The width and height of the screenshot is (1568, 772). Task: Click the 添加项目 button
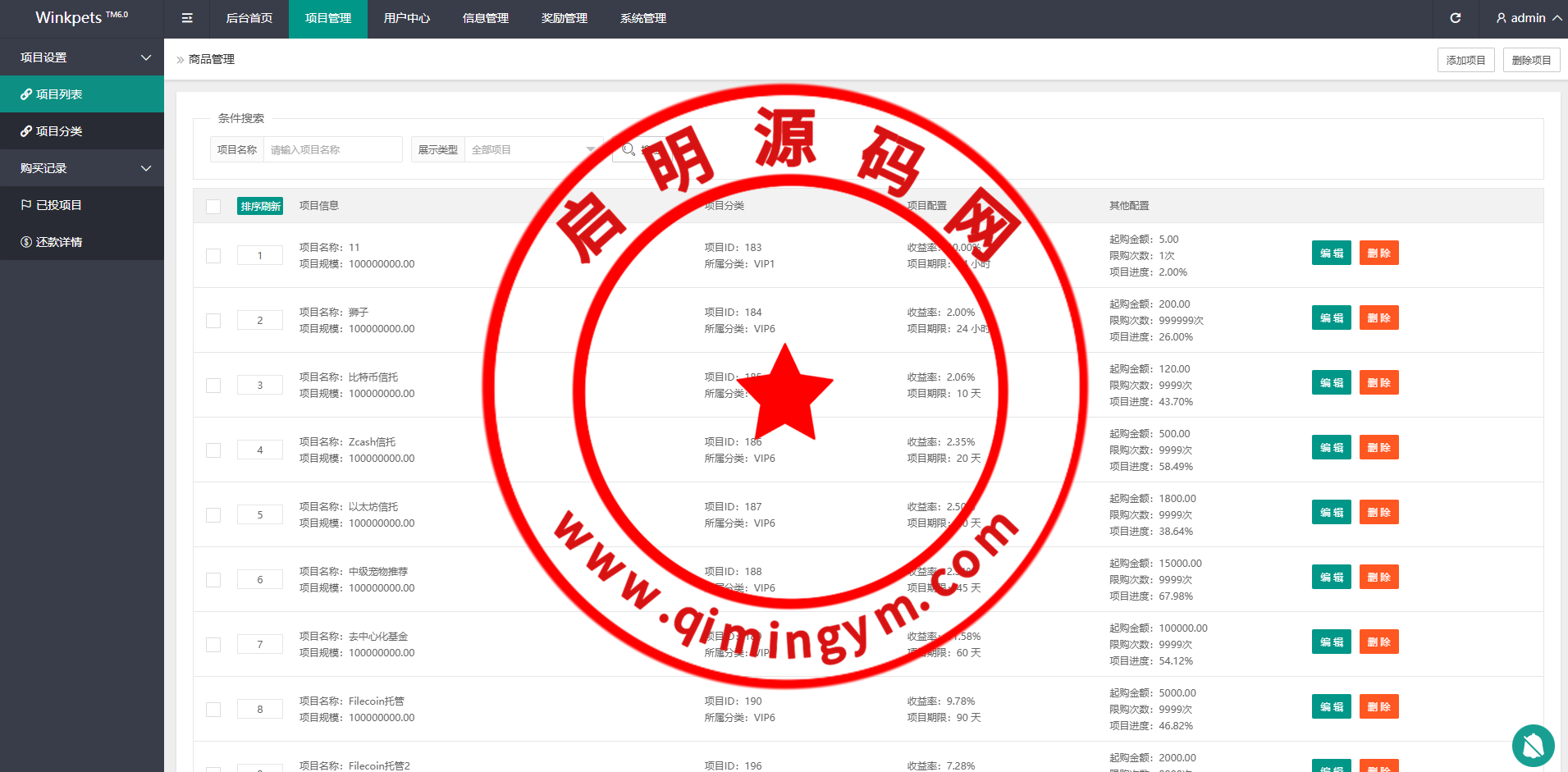pyautogui.click(x=1465, y=60)
